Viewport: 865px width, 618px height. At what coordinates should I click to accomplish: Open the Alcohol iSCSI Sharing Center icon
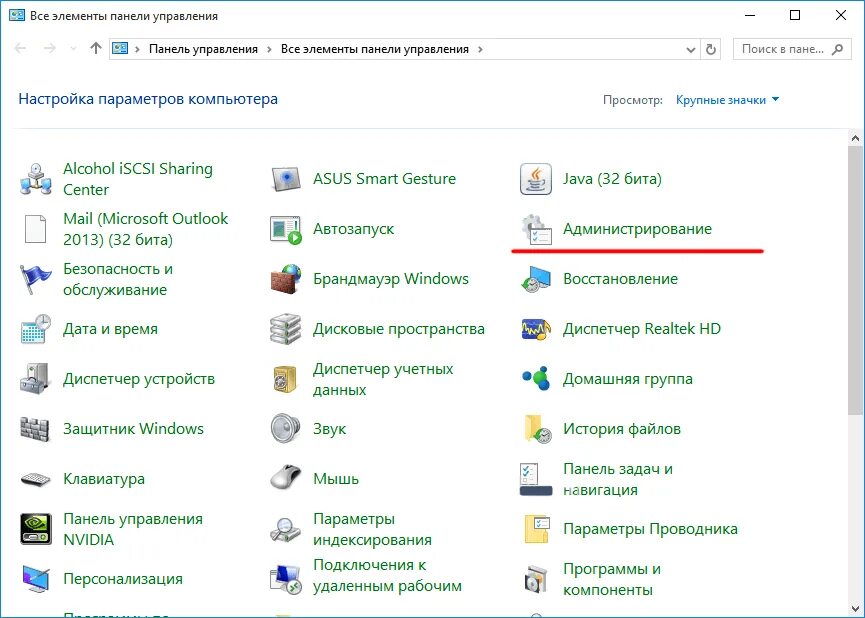click(36, 179)
